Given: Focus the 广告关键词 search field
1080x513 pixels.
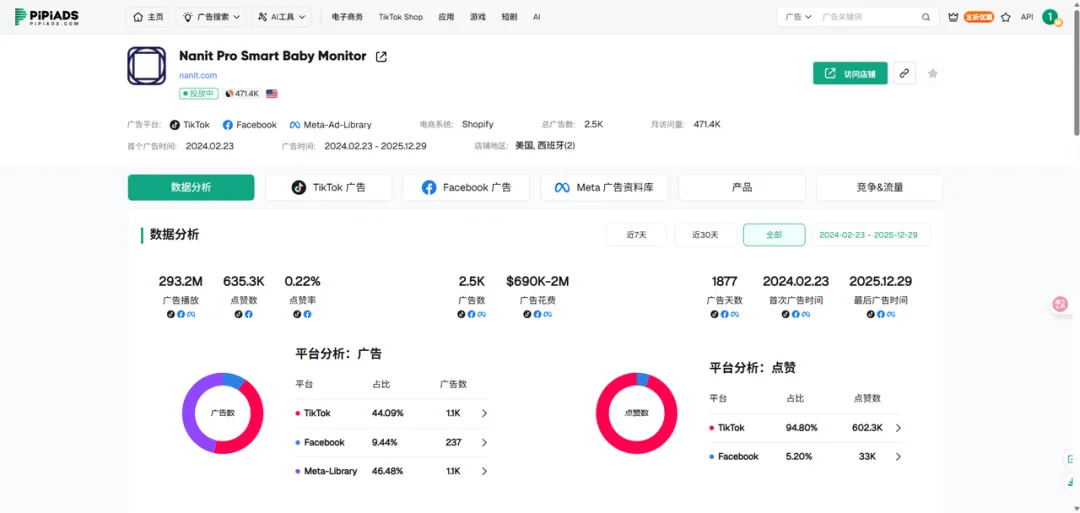Looking at the screenshot, I should [x=868, y=17].
